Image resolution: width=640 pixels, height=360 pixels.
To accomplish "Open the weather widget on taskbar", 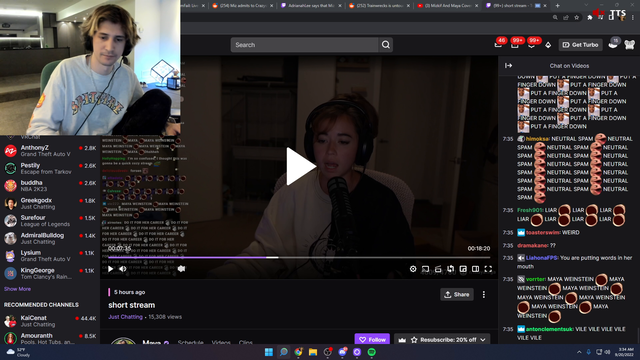I will pos(18,352).
